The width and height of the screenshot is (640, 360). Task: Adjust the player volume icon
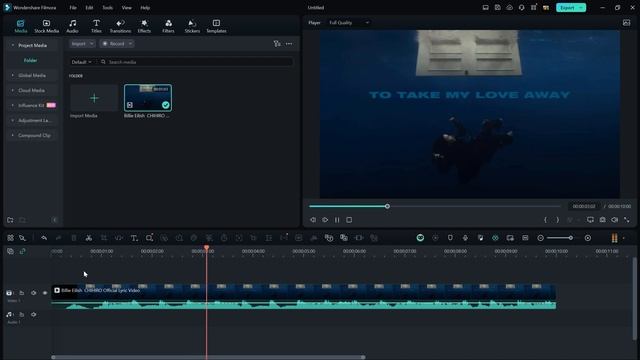(615, 220)
